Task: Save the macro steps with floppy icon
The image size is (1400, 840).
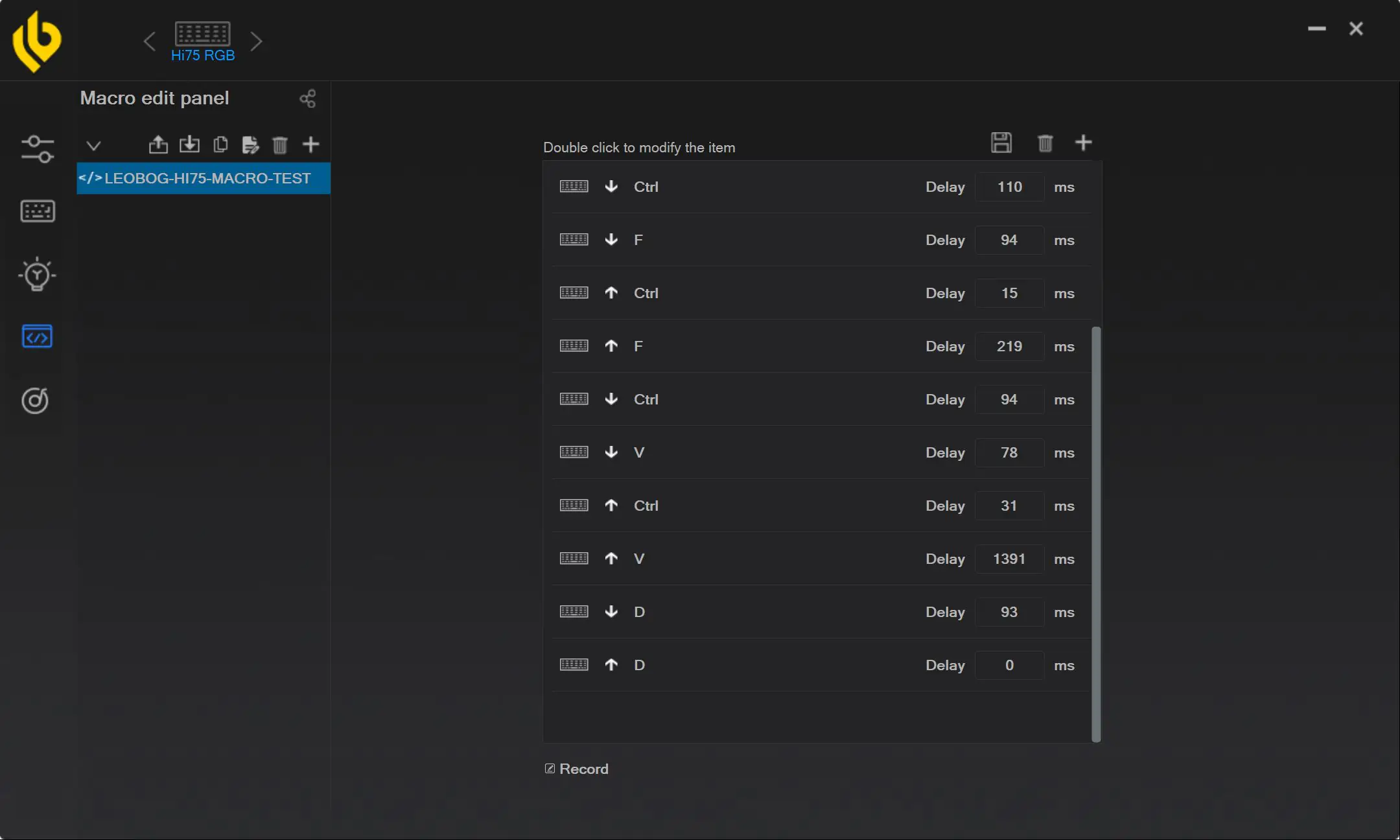Action: [x=1001, y=143]
